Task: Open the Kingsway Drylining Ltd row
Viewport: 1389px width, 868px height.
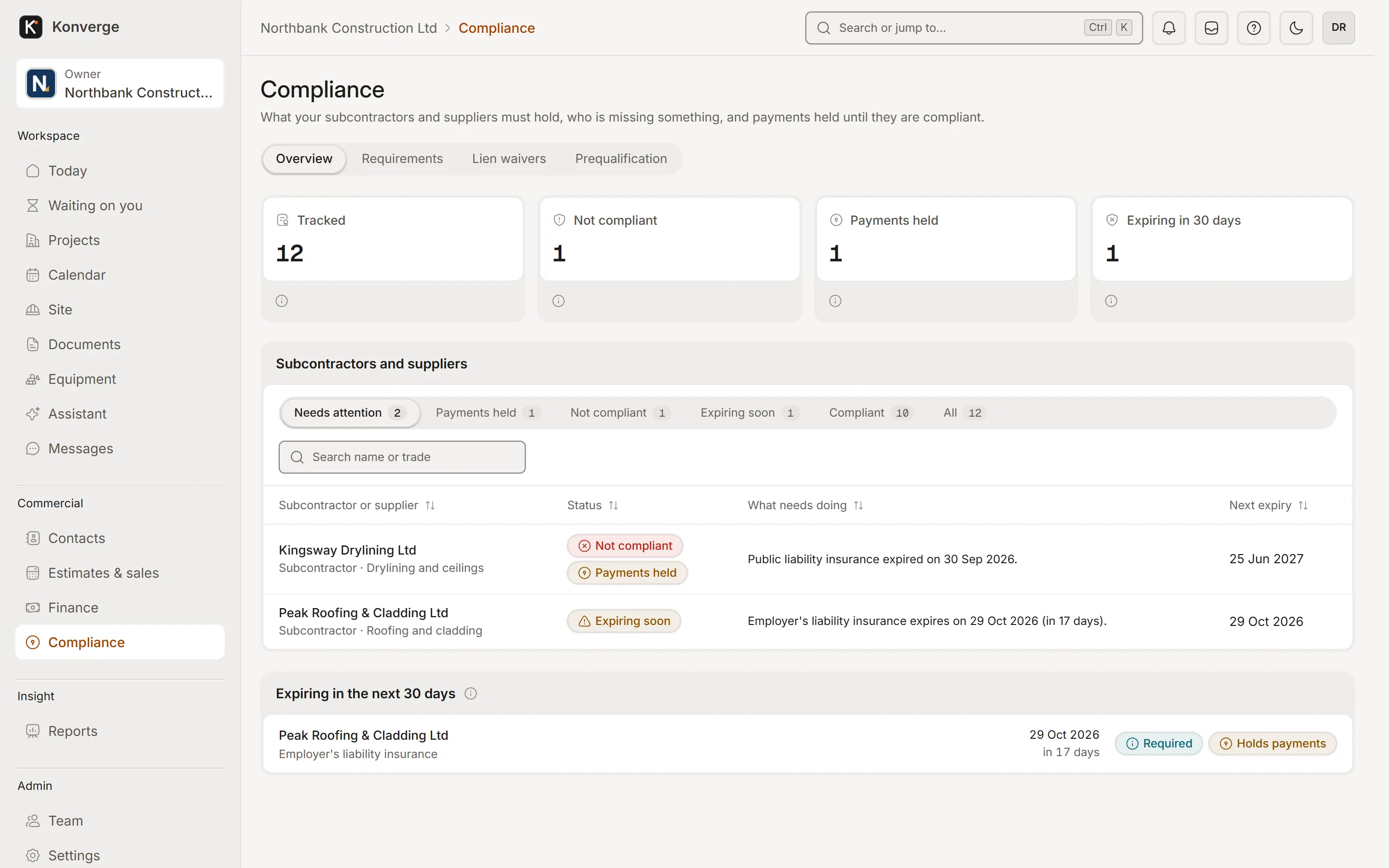Action: [x=807, y=559]
